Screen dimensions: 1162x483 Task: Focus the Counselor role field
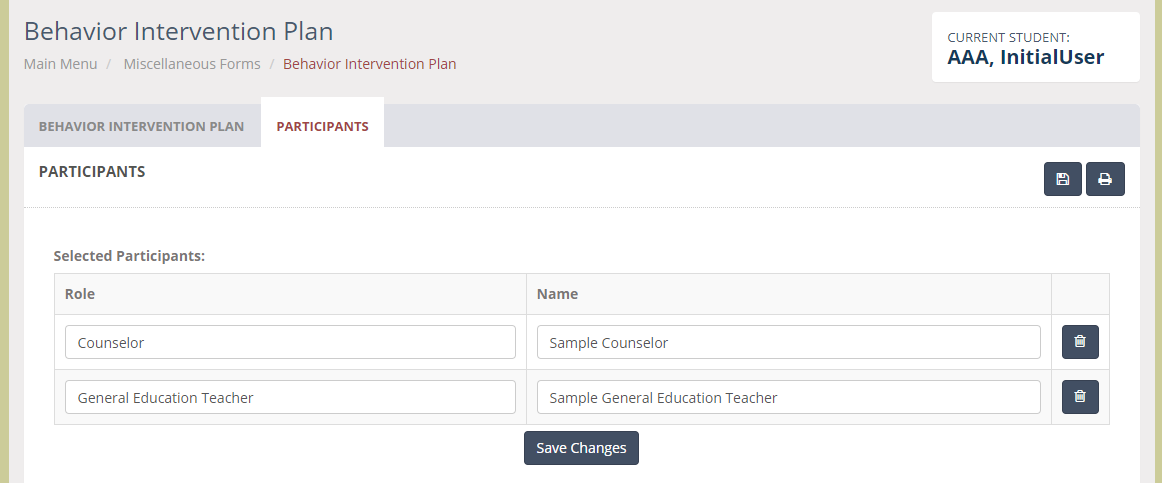[290, 342]
